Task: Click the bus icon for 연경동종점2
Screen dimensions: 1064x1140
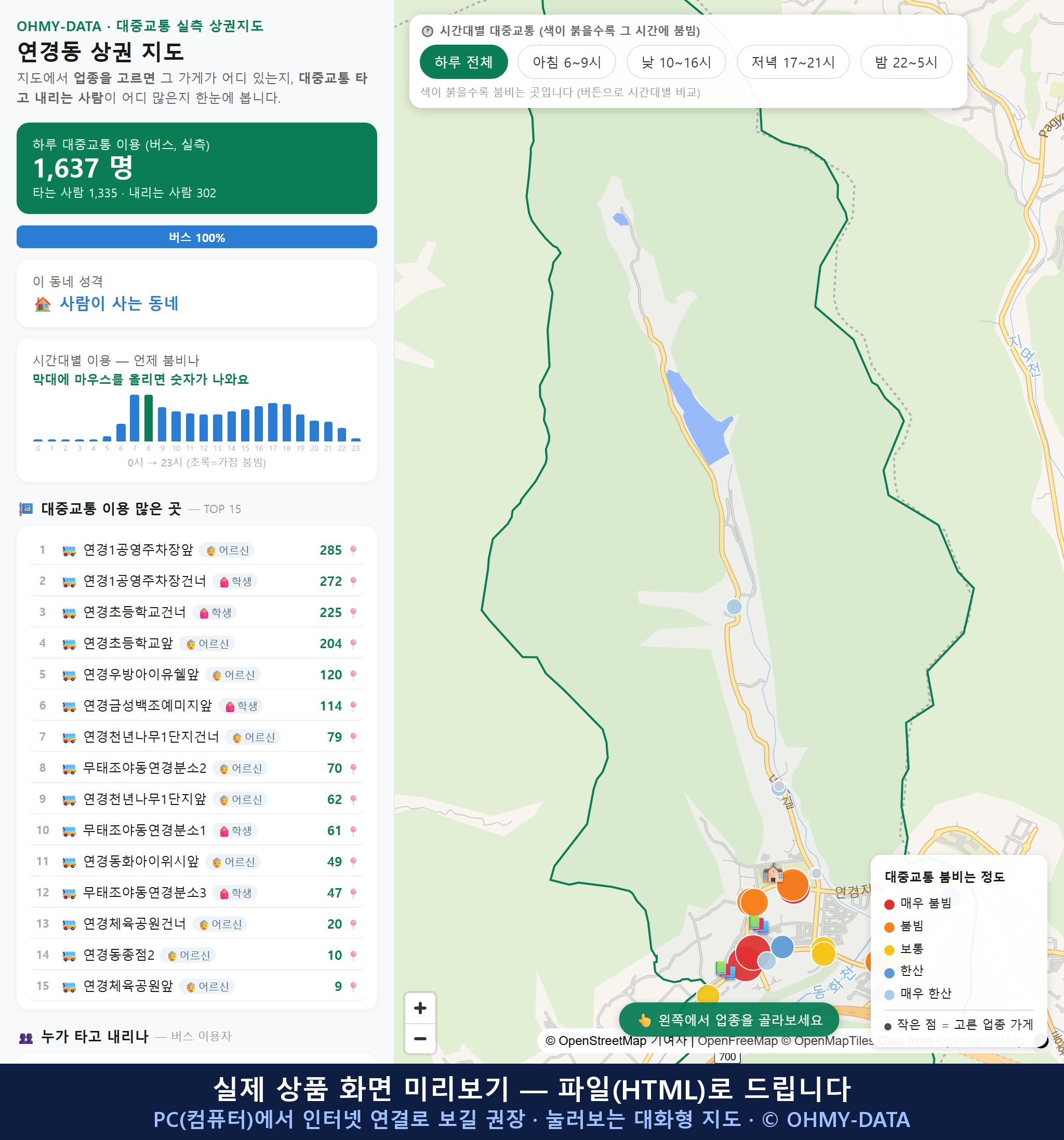Action: click(69, 955)
